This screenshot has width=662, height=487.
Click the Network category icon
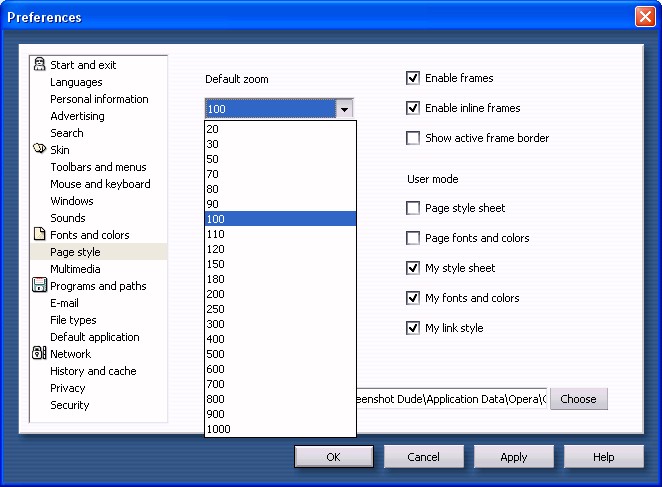coord(39,354)
